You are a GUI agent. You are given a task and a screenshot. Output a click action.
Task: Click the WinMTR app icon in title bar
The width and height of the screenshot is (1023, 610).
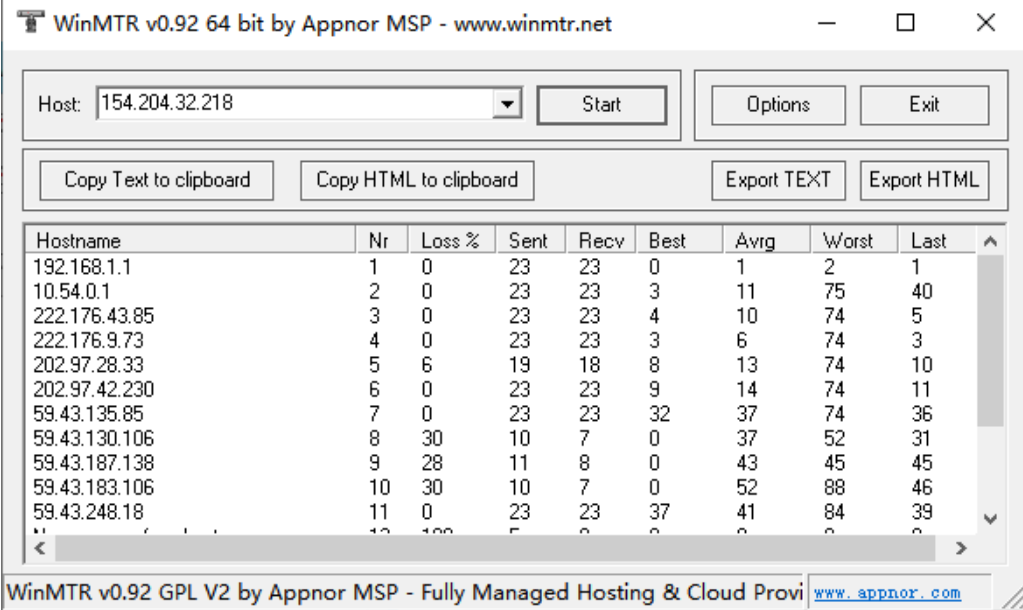pos(30,23)
